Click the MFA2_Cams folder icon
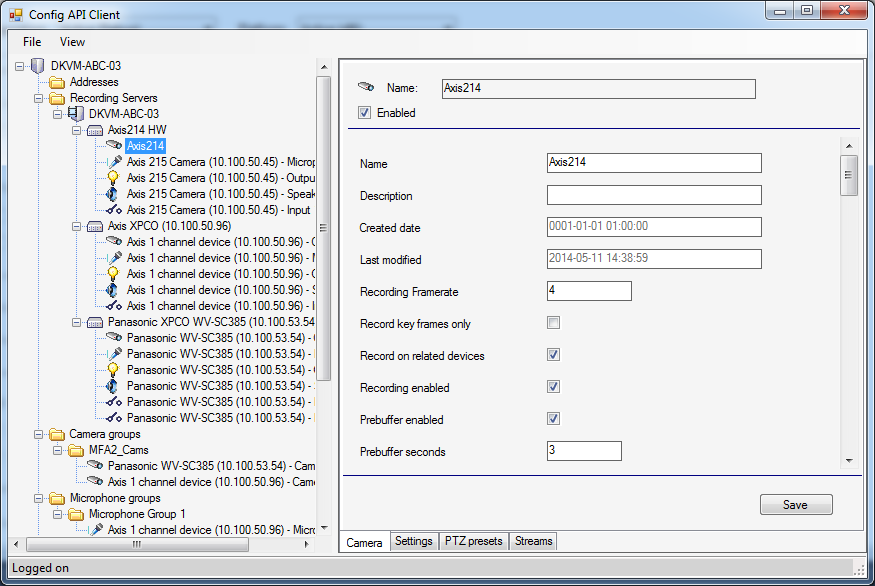The height and width of the screenshot is (586, 875). pos(75,451)
